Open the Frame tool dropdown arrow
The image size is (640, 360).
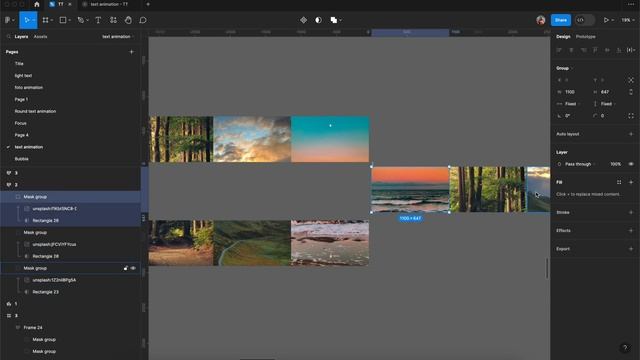pyautogui.click(x=51, y=20)
